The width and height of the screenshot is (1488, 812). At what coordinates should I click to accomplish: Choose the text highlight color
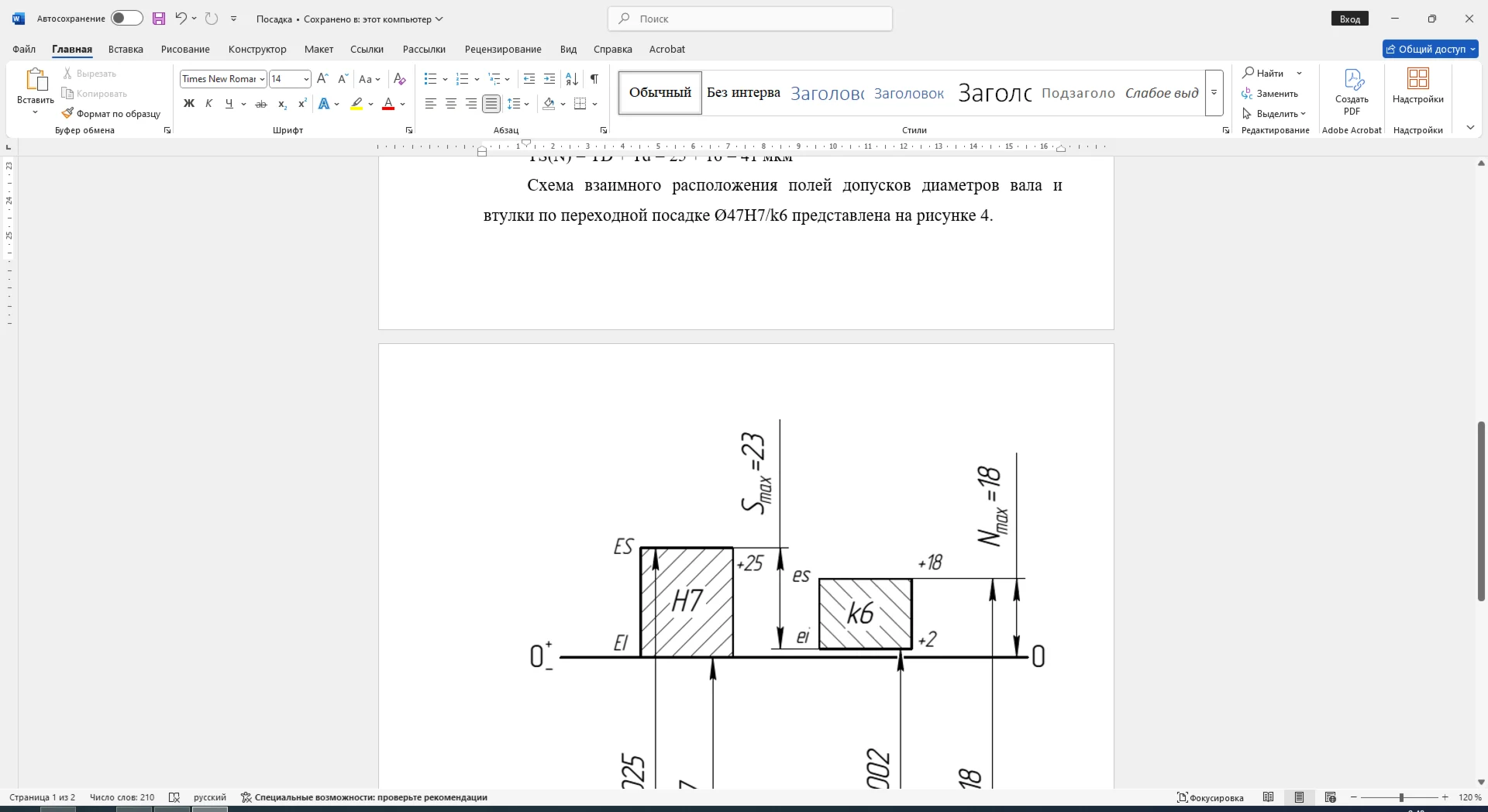pyautogui.click(x=356, y=104)
